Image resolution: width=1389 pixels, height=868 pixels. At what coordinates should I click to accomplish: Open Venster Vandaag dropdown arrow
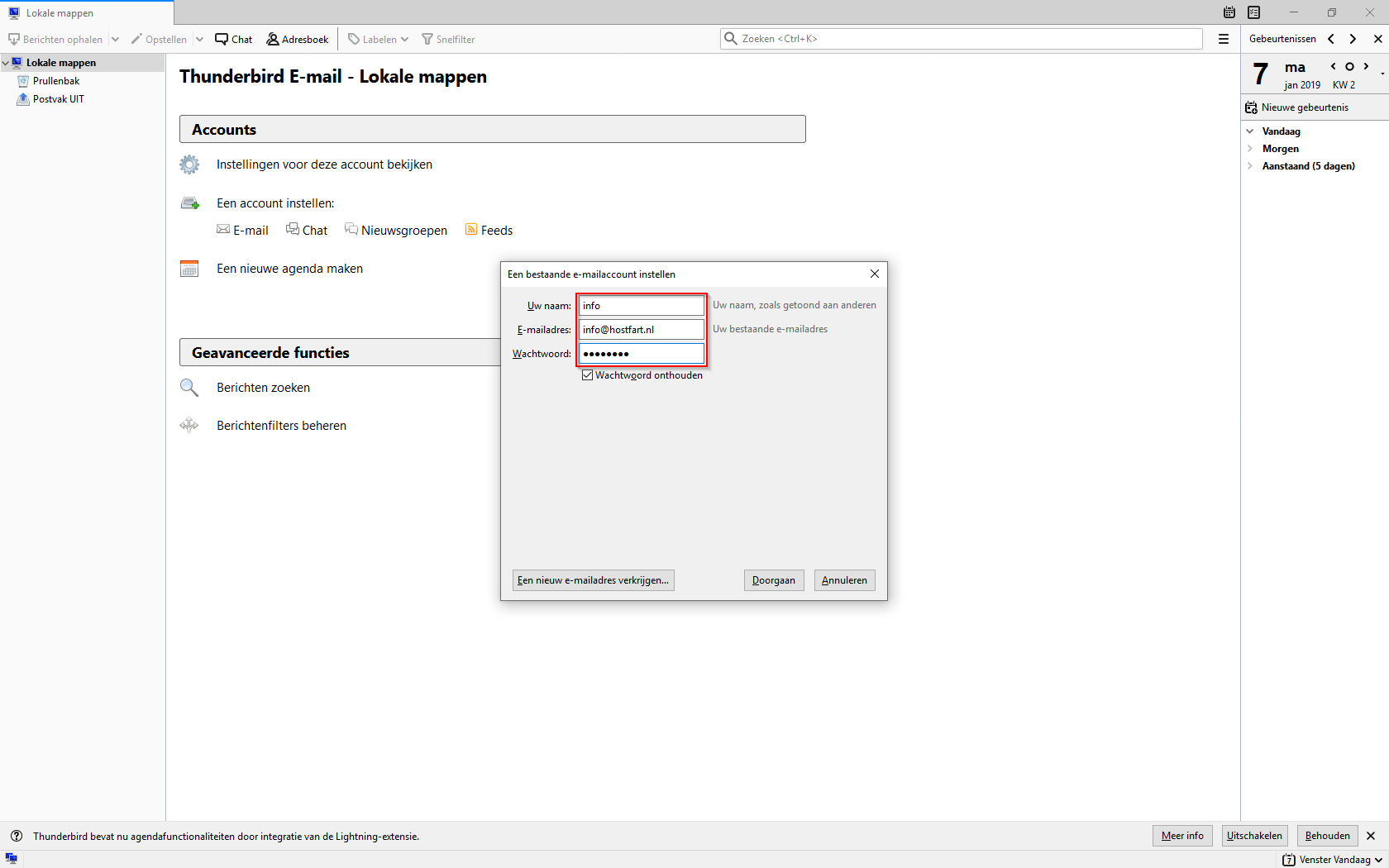pyautogui.click(x=1378, y=860)
